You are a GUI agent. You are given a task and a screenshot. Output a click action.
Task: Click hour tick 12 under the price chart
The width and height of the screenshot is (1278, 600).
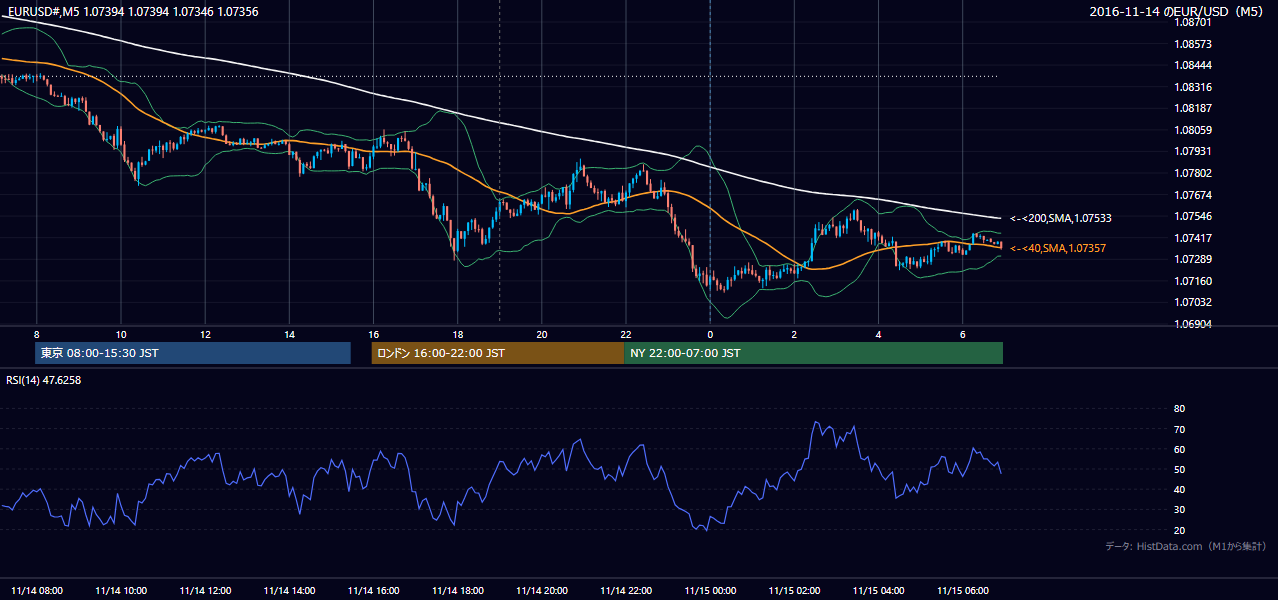[205, 334]
